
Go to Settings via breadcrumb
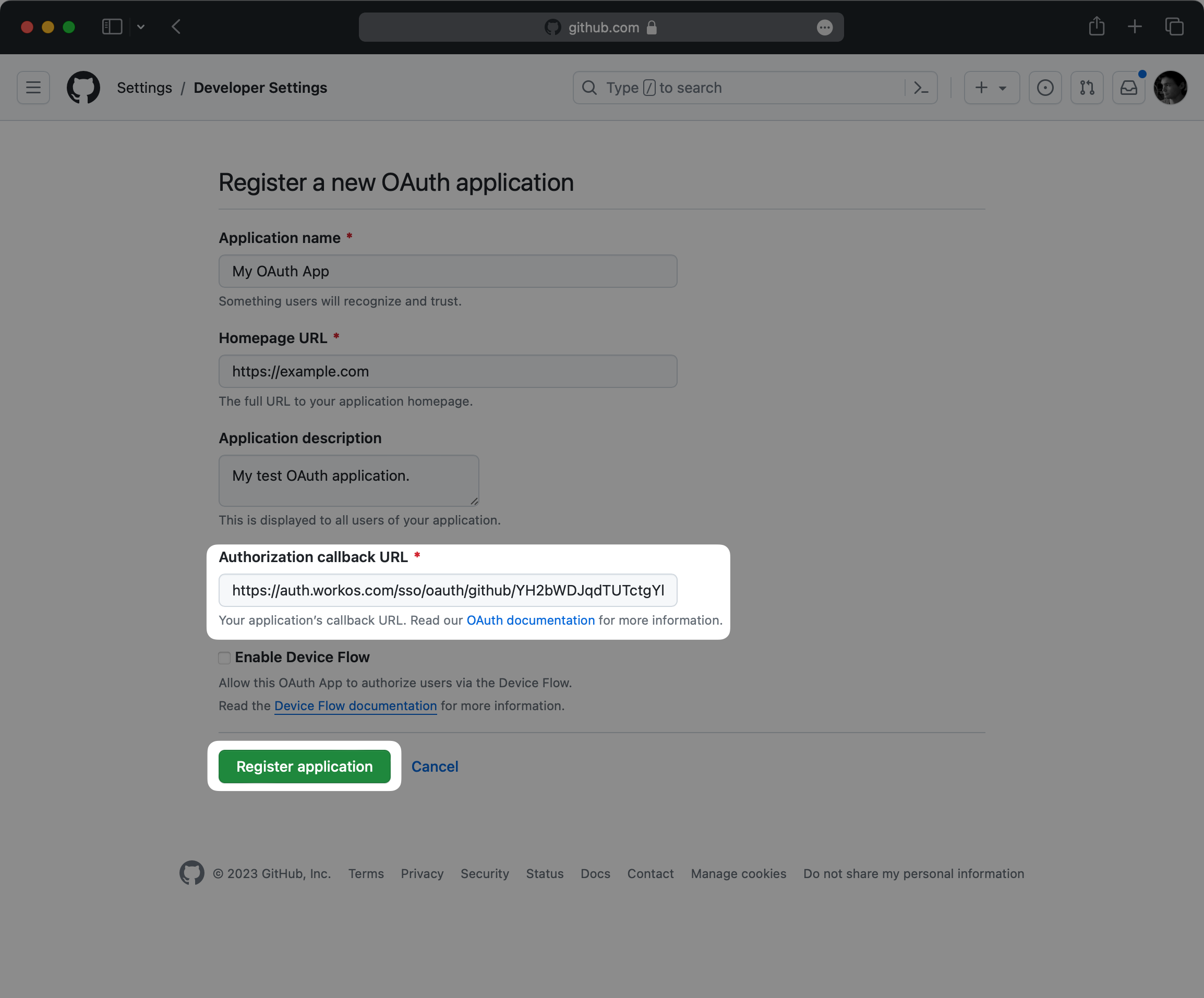[x=144, y=88]
